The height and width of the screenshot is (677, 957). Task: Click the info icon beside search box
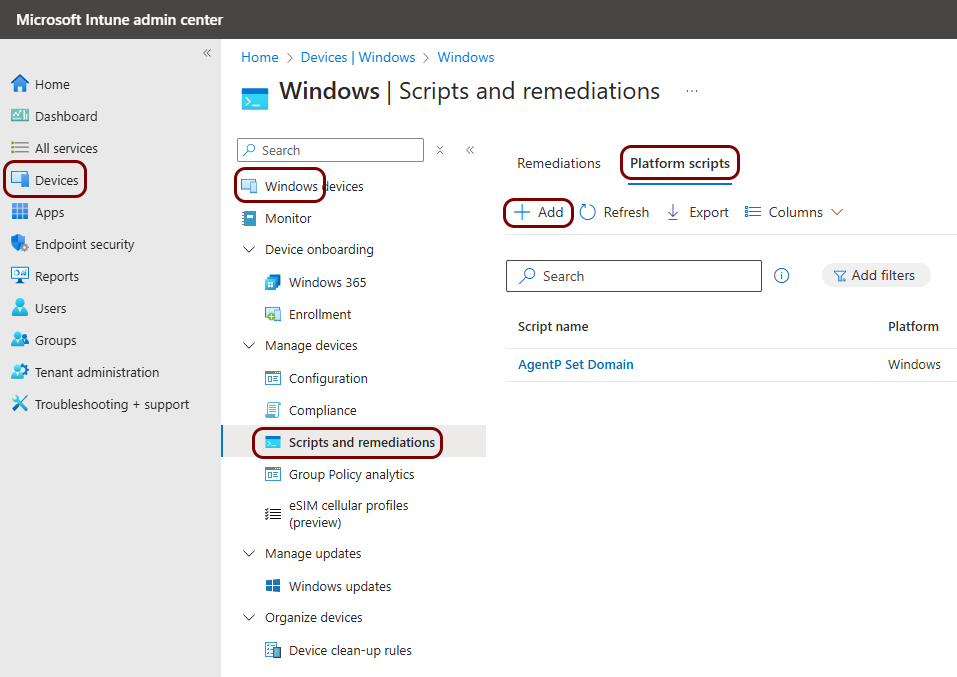782,276
